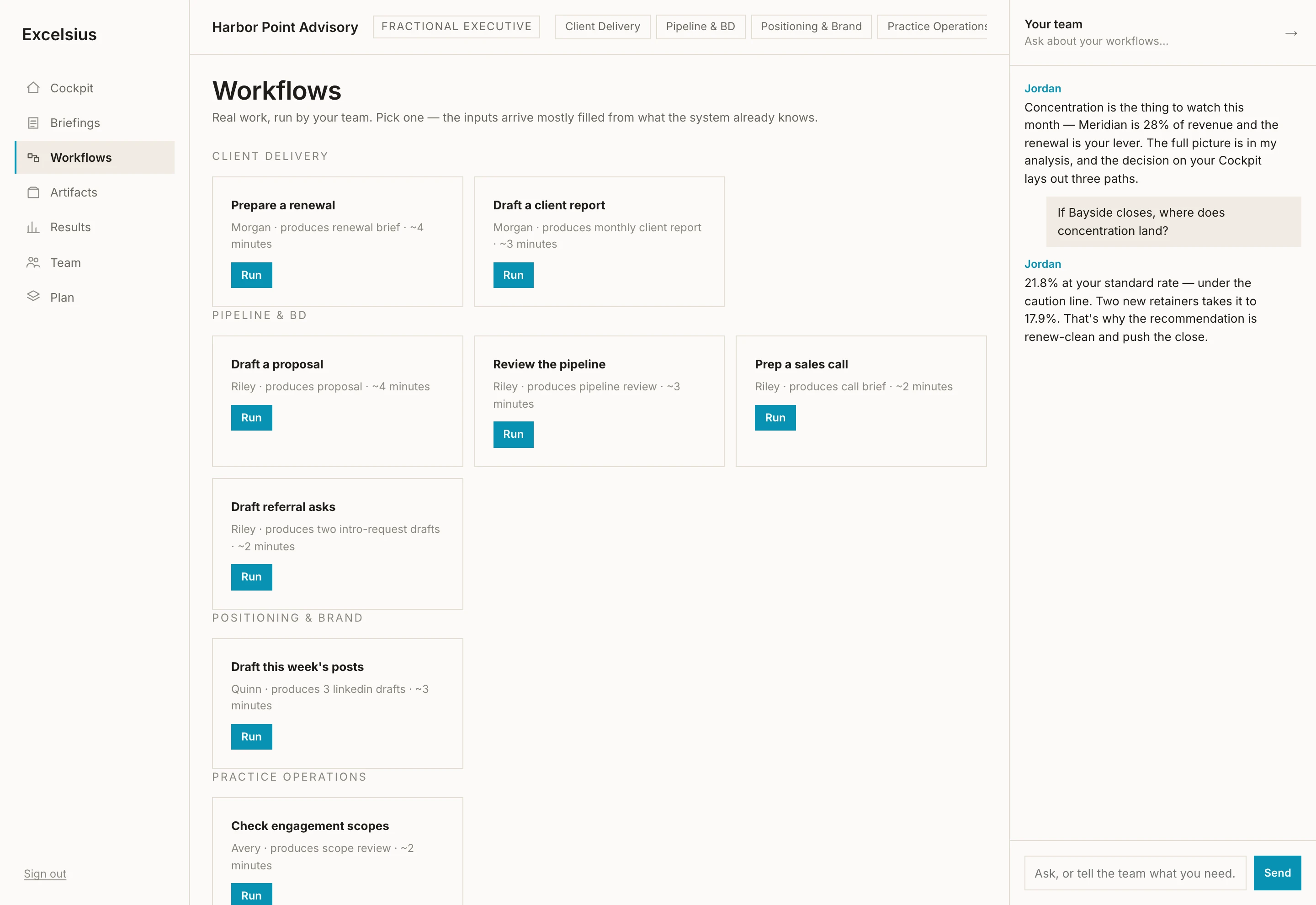Filter by Practice Operations tab
This screenshot has width=1316, height=905.
932,27
